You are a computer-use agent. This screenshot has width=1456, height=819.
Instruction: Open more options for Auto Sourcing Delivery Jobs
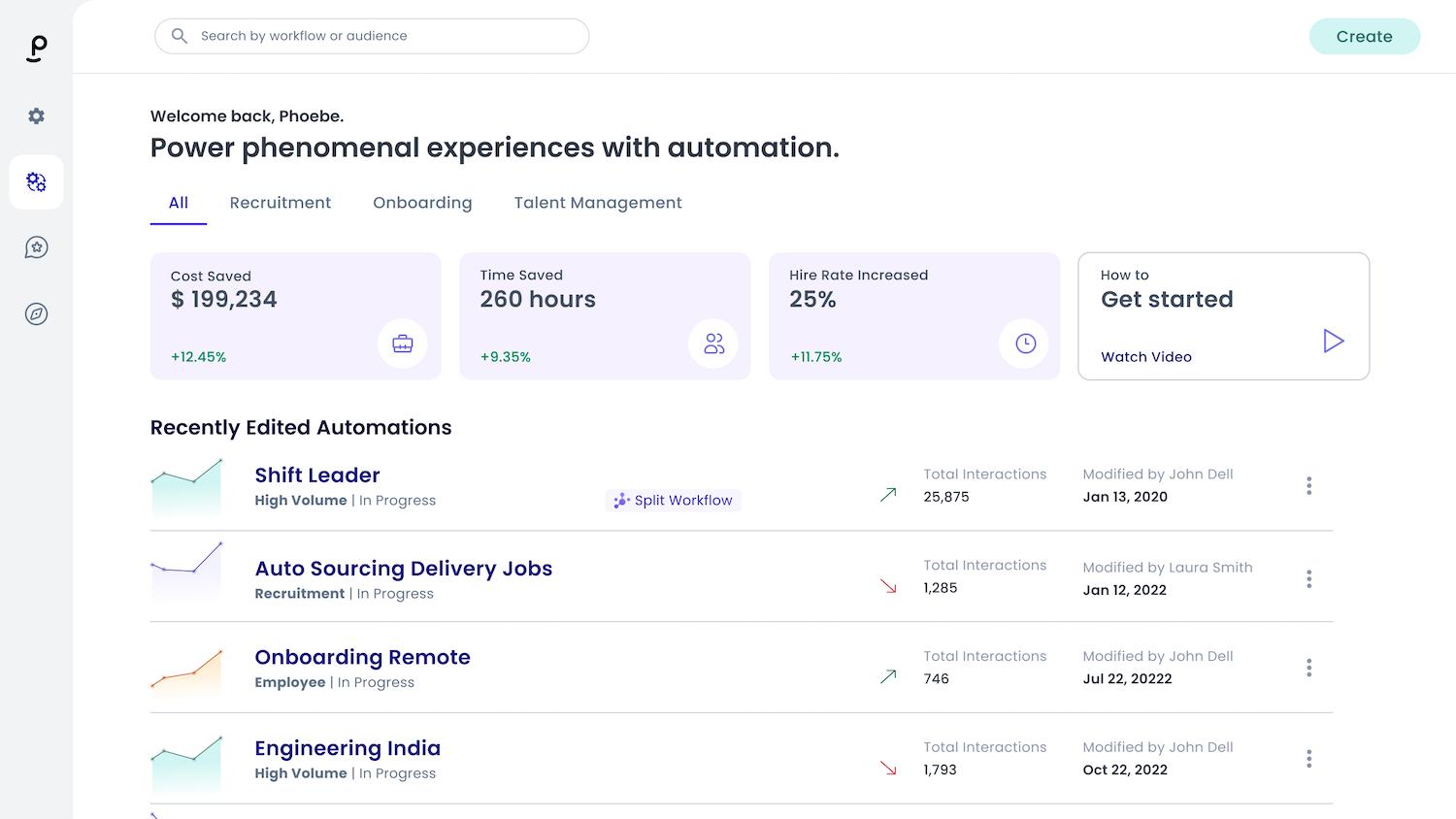[x=1308, y=579]
